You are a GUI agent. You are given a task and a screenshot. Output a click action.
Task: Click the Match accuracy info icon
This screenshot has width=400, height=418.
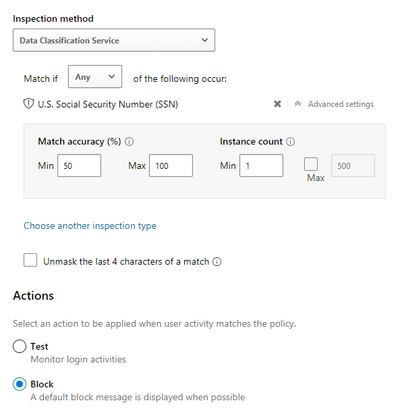(x=129, y=142)
